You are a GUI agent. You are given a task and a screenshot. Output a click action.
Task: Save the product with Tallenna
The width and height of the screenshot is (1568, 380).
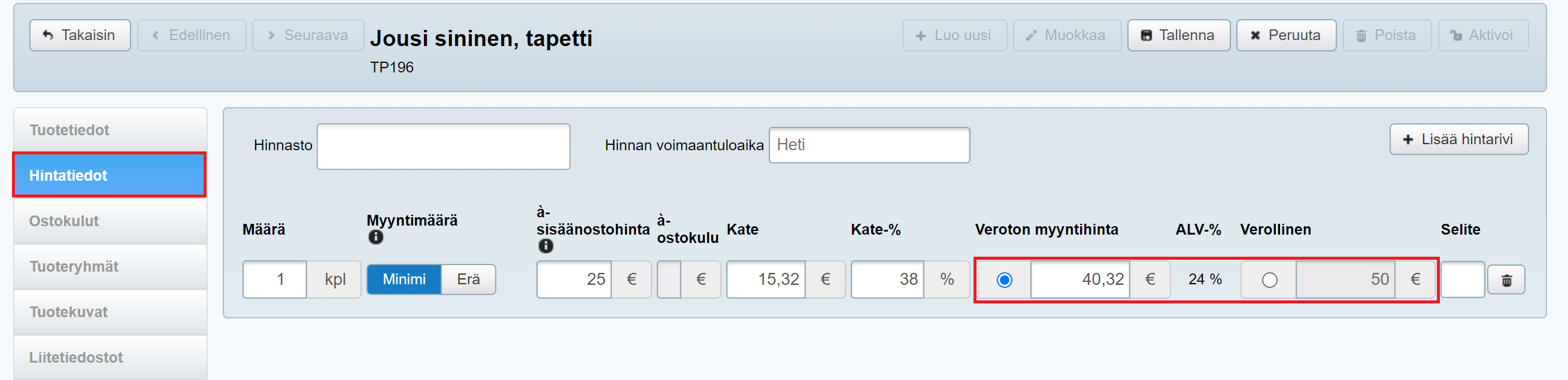1178,35
